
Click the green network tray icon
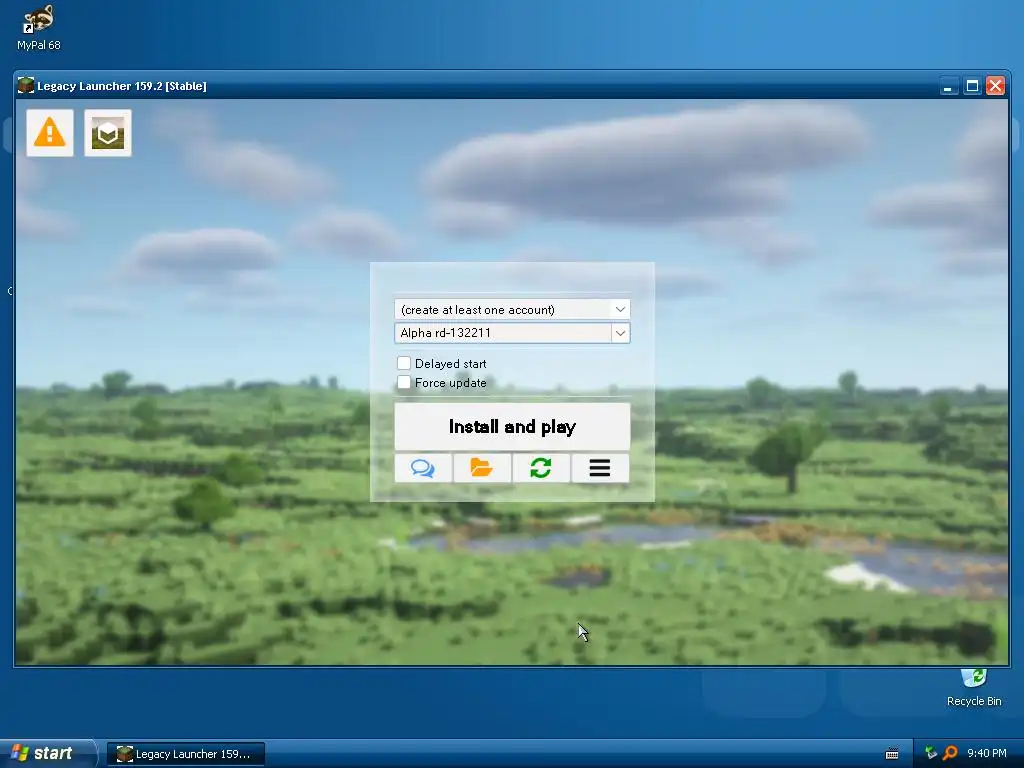(931, 753)
